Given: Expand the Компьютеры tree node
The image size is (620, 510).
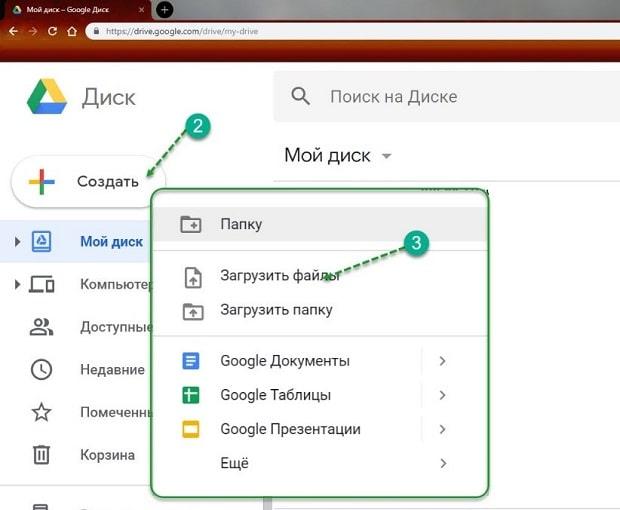Looking at the screenshot, I should [17, 284].
